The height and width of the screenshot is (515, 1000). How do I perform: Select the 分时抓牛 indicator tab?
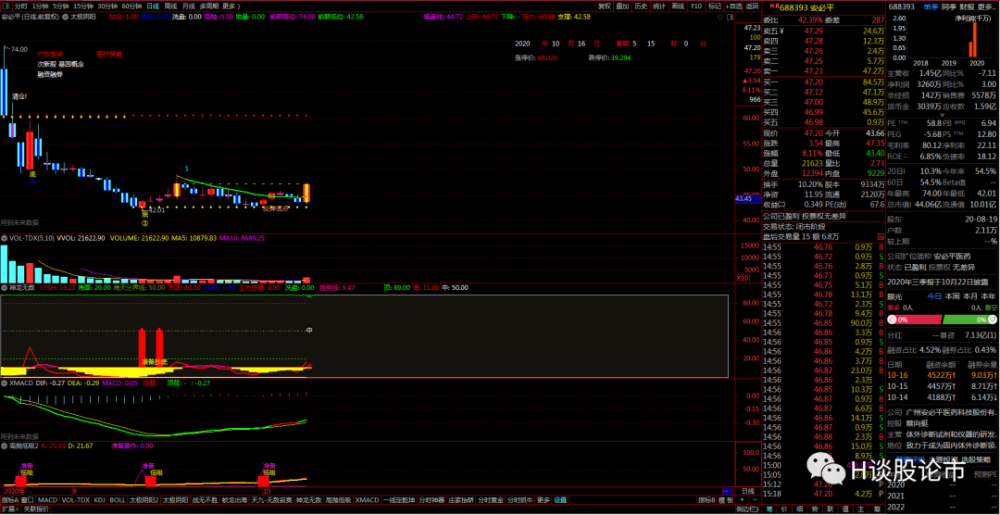point(521,500)
